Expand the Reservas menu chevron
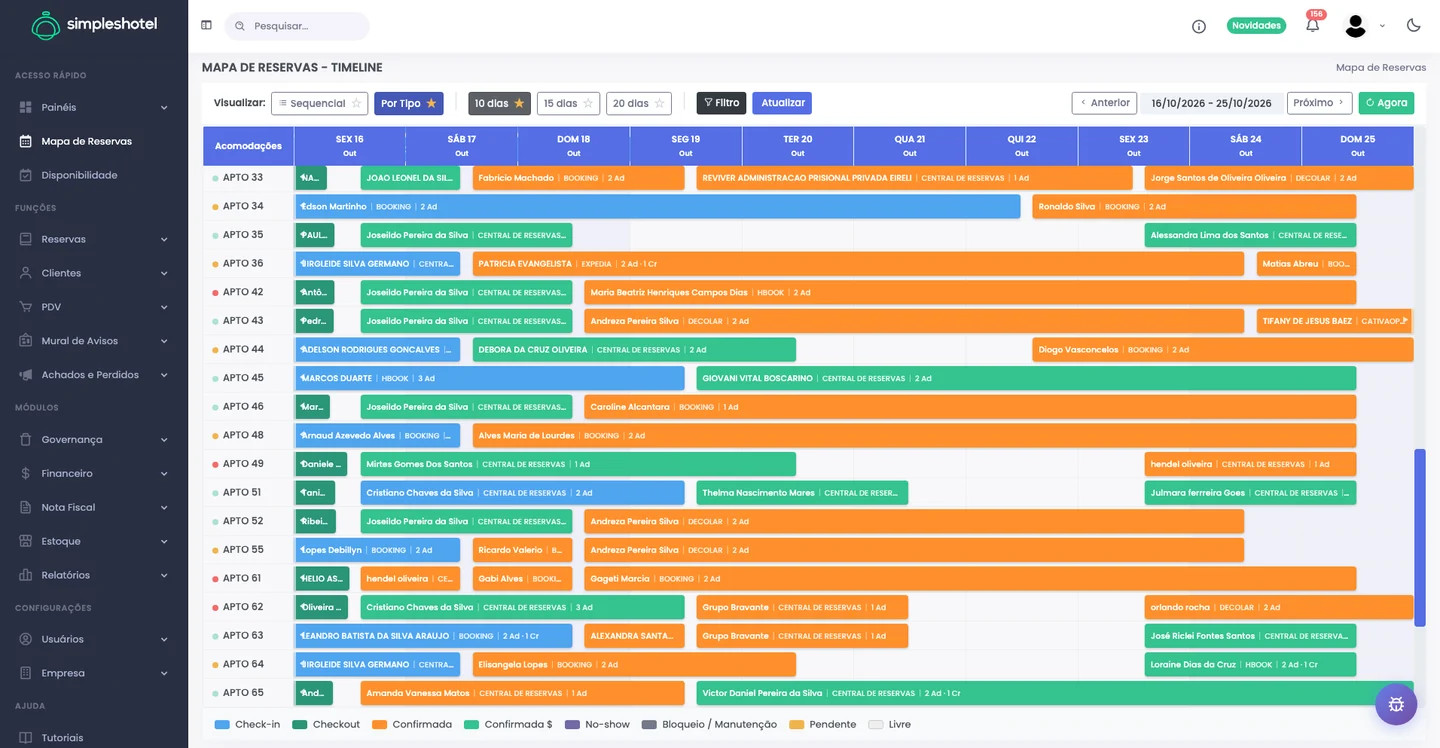This screenshot has width=1440, height=748. [x=164, y=239]
